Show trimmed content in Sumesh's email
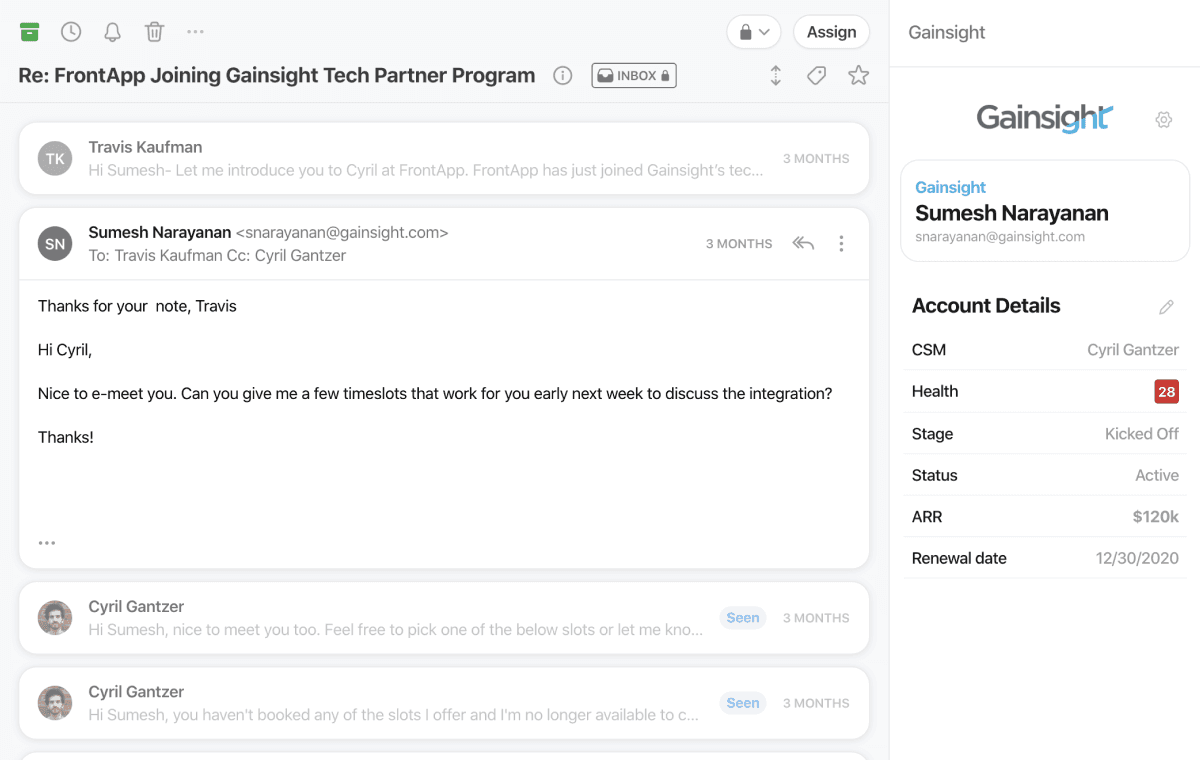The image size is (1200, 760). tap(46, 542)
